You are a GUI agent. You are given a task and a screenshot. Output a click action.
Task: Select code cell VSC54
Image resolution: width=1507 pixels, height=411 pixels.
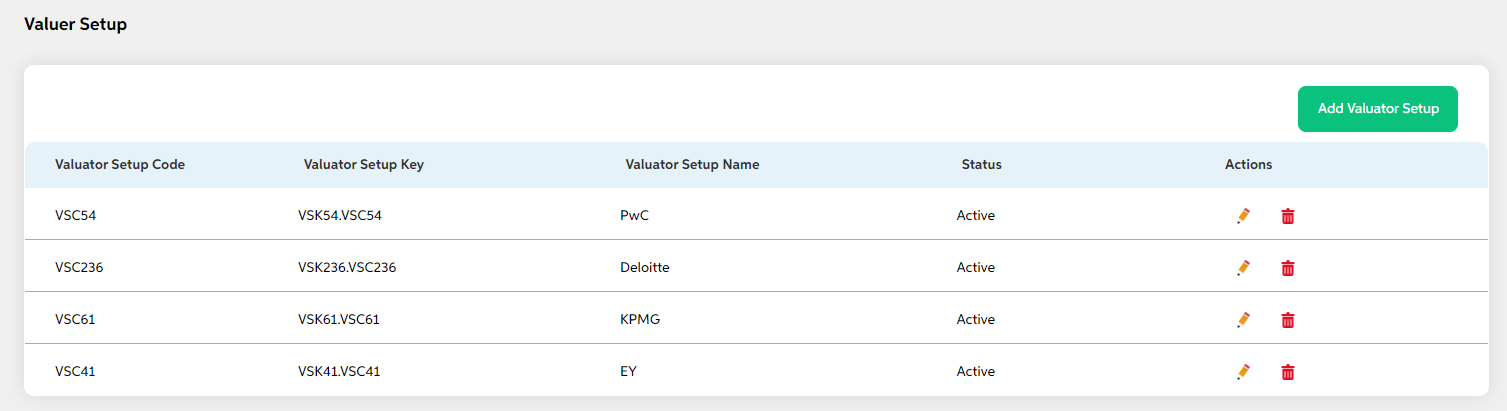[75, 215]
